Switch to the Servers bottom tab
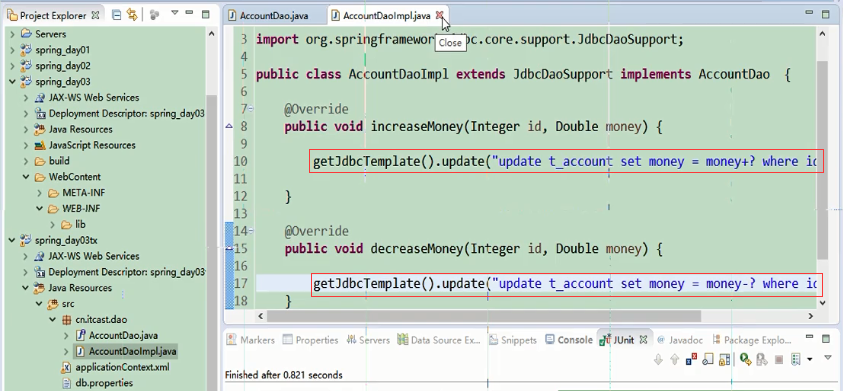Image resolution: width=843 pixels, height=391 pixels. [x=368, y=340]
